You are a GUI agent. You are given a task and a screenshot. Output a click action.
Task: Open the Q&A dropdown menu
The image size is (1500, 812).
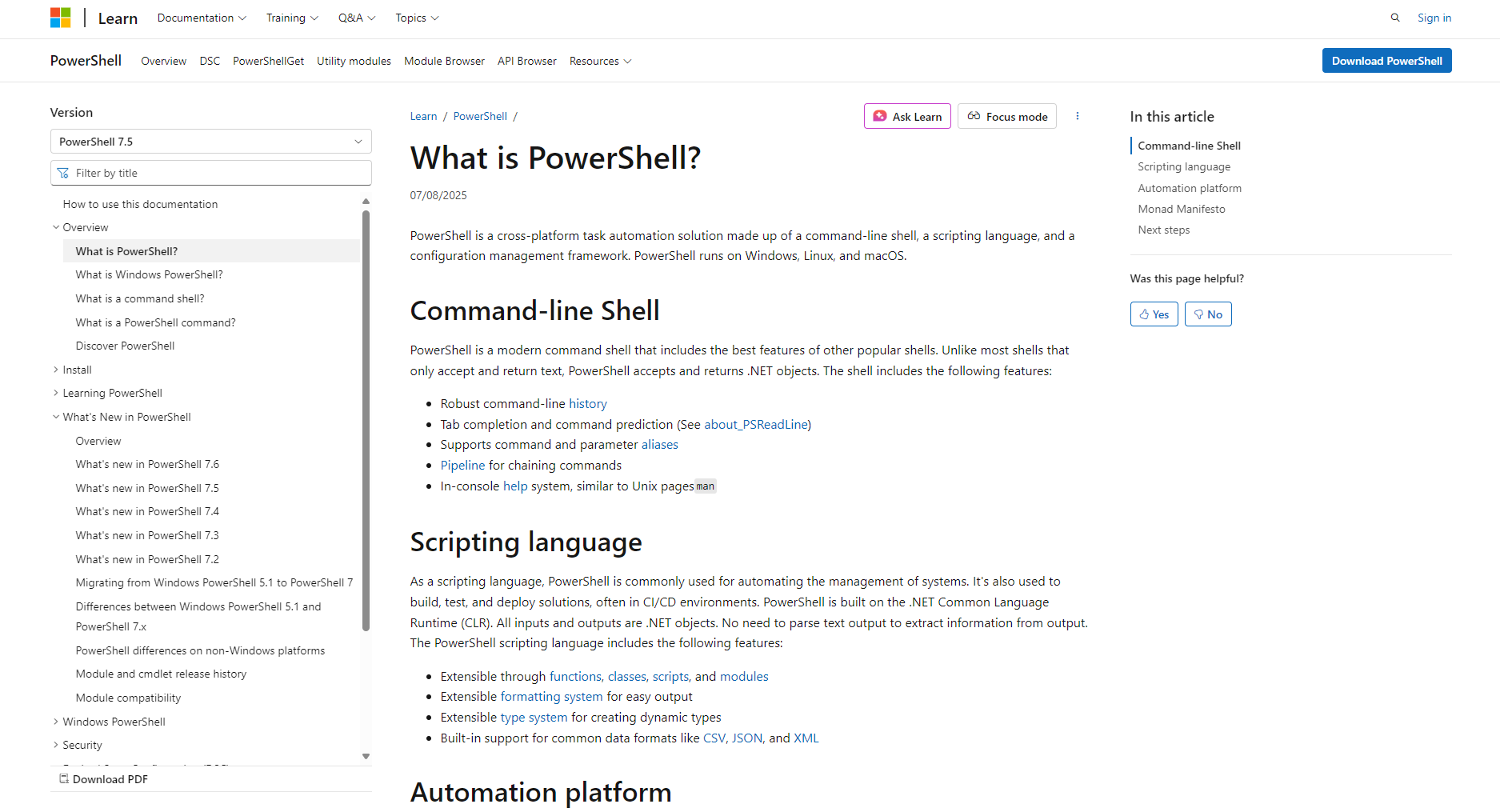click(357, 18)
